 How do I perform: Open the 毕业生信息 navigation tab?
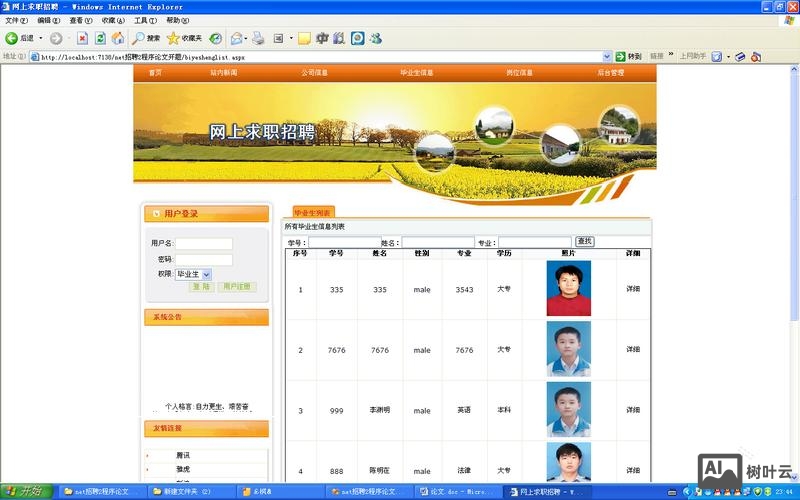(416, 73)
